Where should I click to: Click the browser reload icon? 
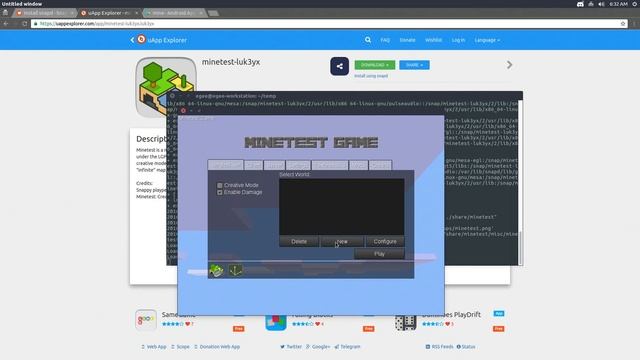pyautogui.click(x=24, y=24)
